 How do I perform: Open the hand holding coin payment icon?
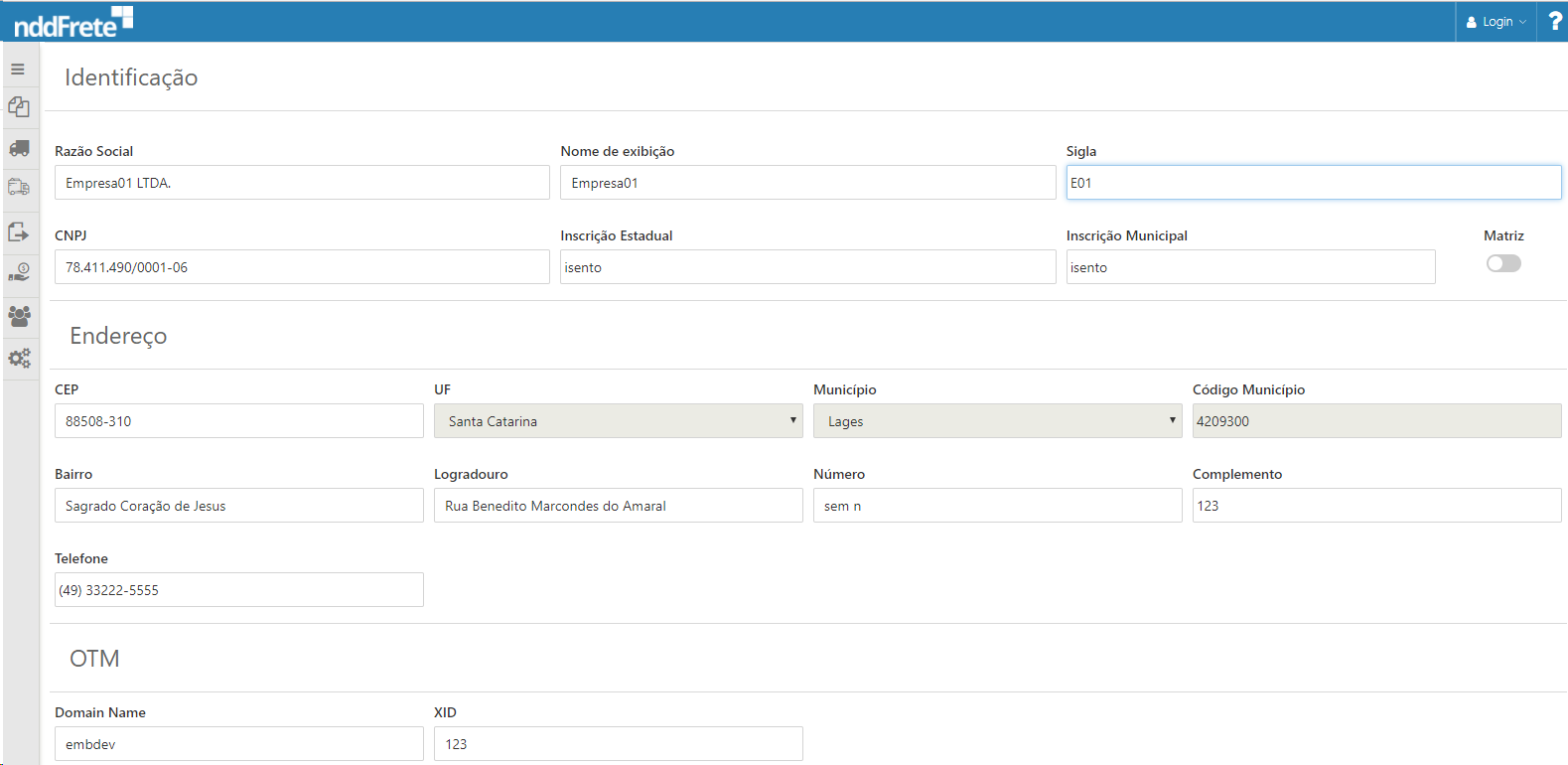tap(19, 272)
